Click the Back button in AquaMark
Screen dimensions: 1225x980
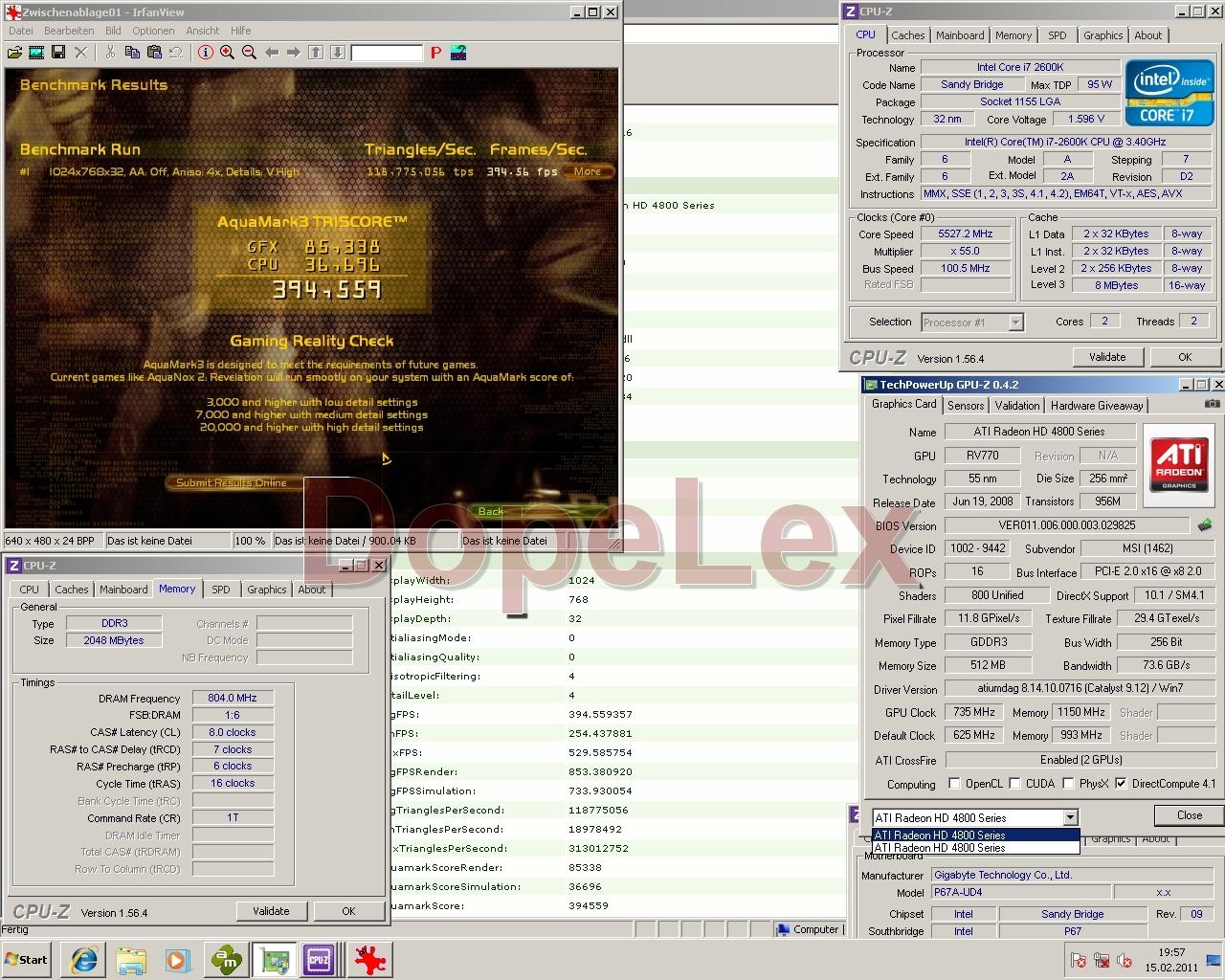pos(491,511)
